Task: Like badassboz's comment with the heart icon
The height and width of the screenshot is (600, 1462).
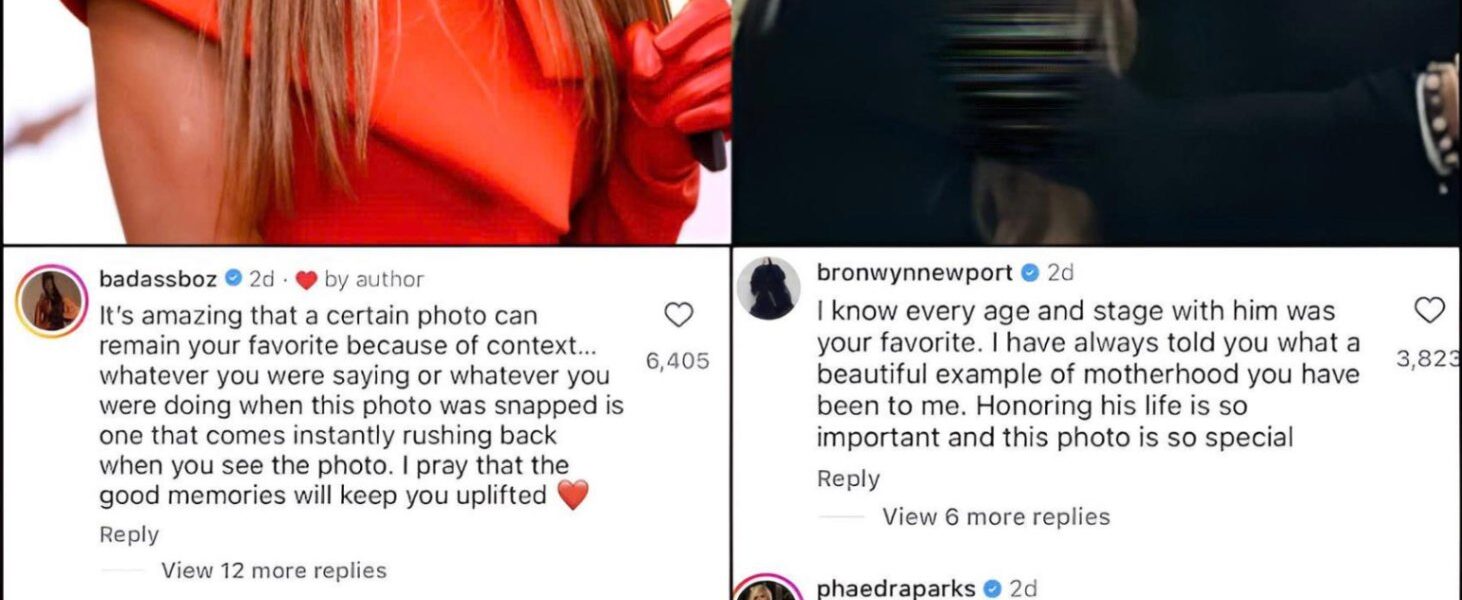Action: pyautogui.click(x=679, y=316)
